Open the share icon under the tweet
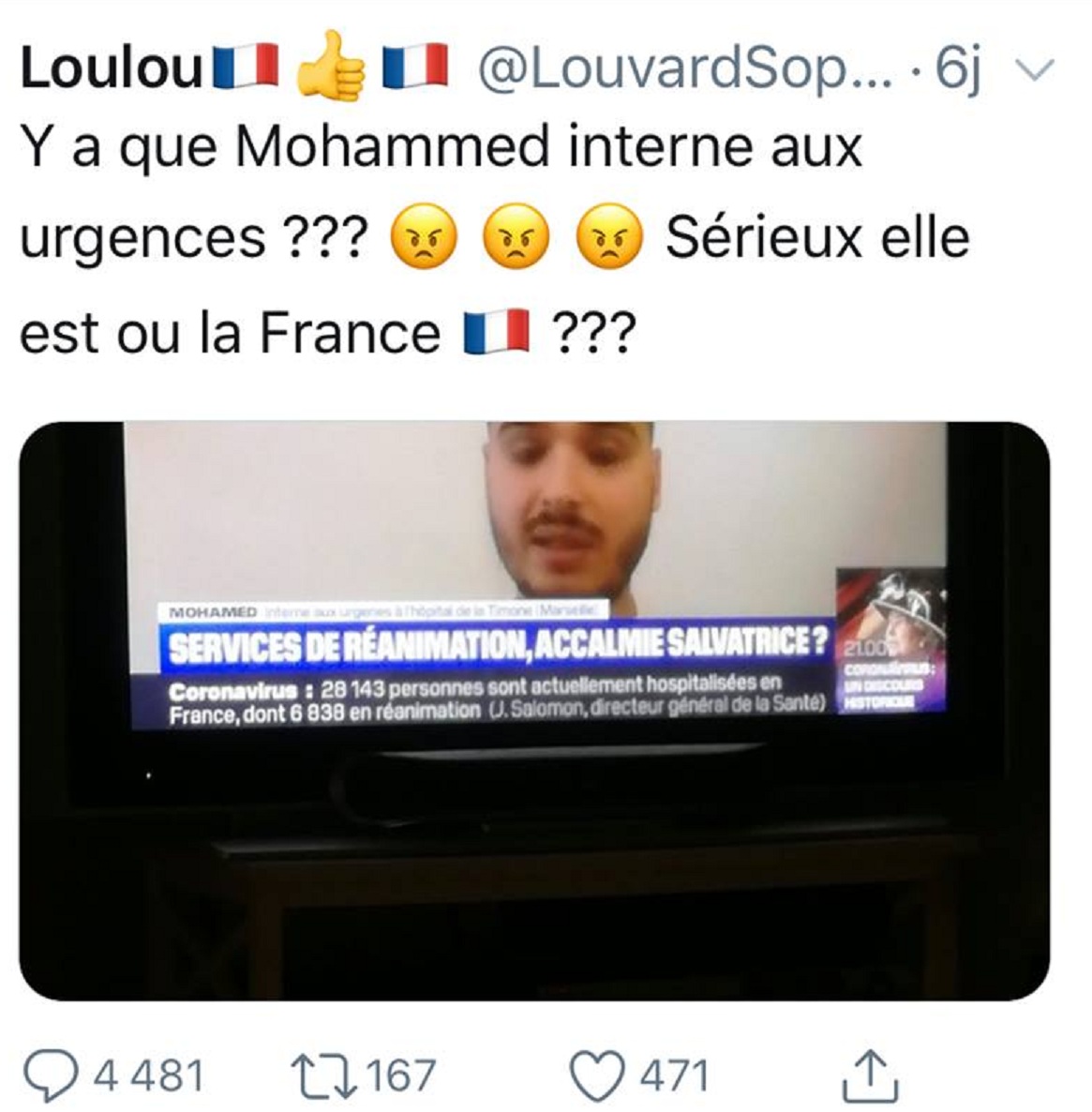This screenshot has width=1092, height=1112. [x=870, y=1074]
